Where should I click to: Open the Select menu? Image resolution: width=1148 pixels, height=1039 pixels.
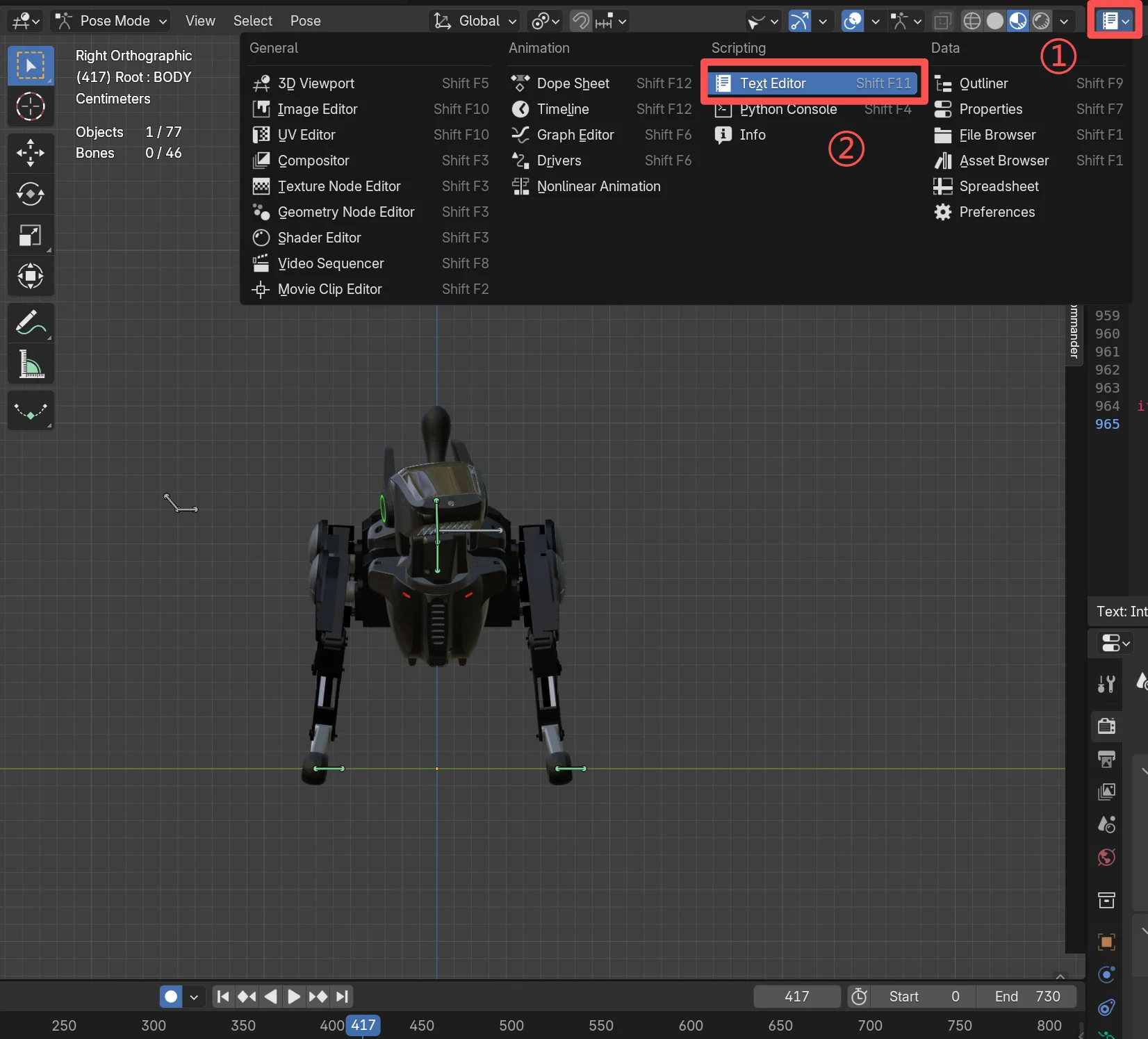pos(252,21)
